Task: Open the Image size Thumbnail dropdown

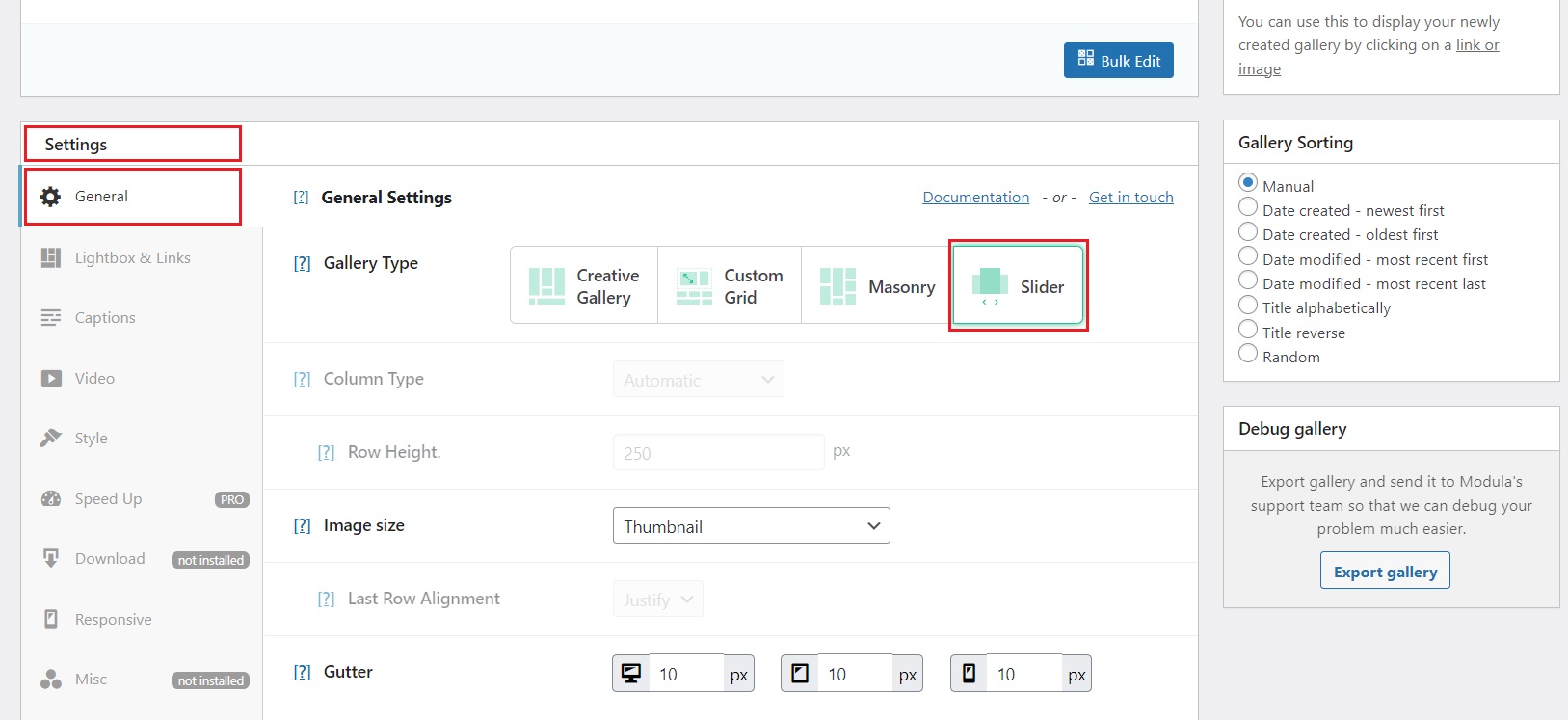Action: click(x=751, y=526)
